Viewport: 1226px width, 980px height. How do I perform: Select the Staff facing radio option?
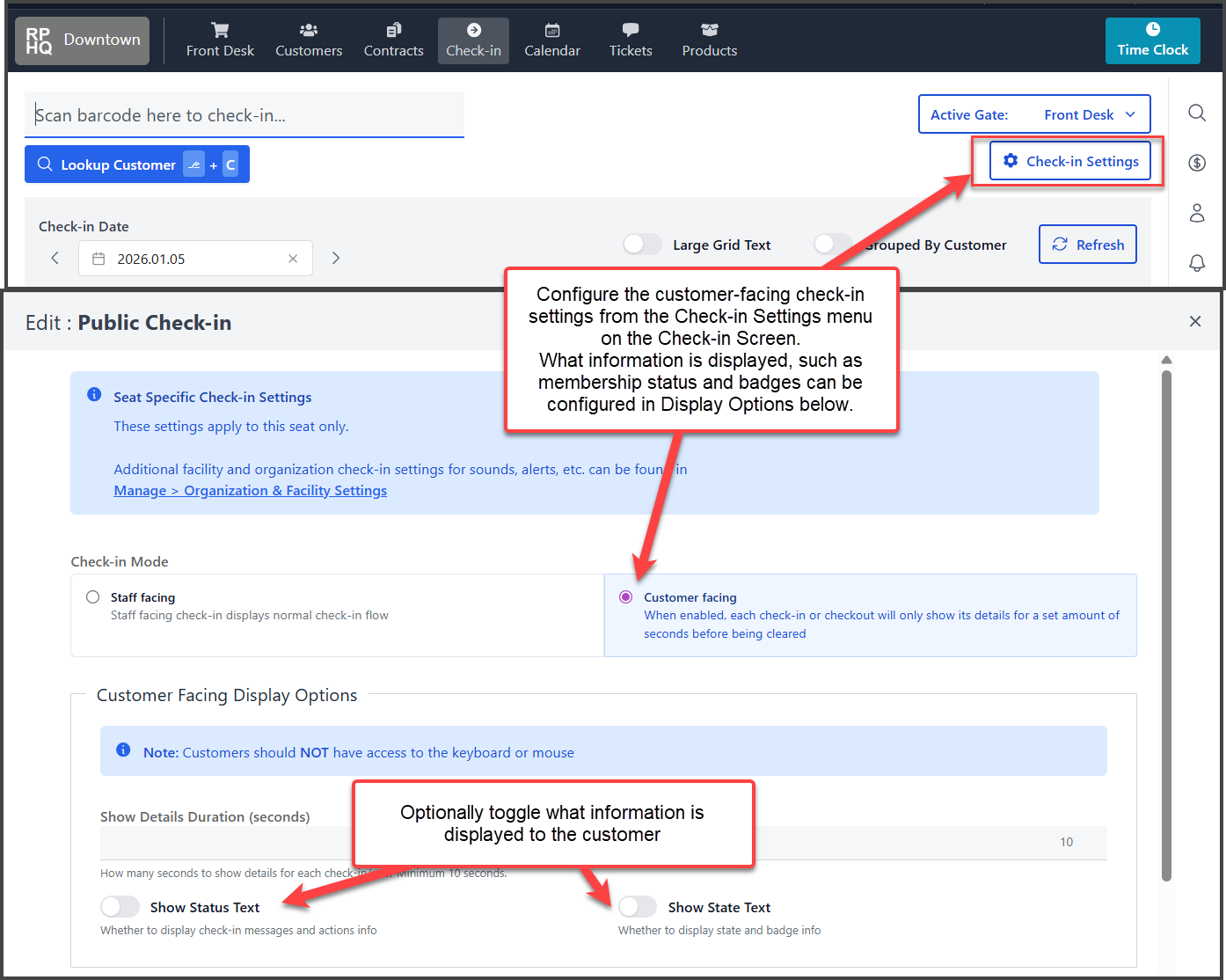[93, 597]
